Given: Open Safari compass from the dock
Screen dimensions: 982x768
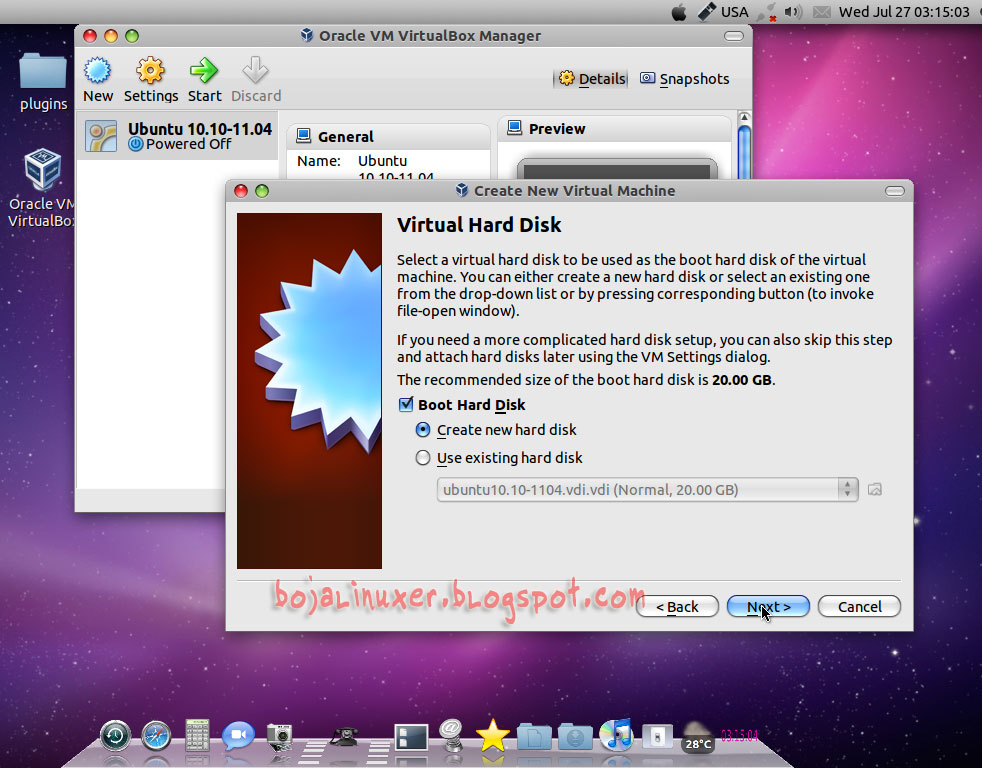Looking at the screenshot, I should (156, 735).
